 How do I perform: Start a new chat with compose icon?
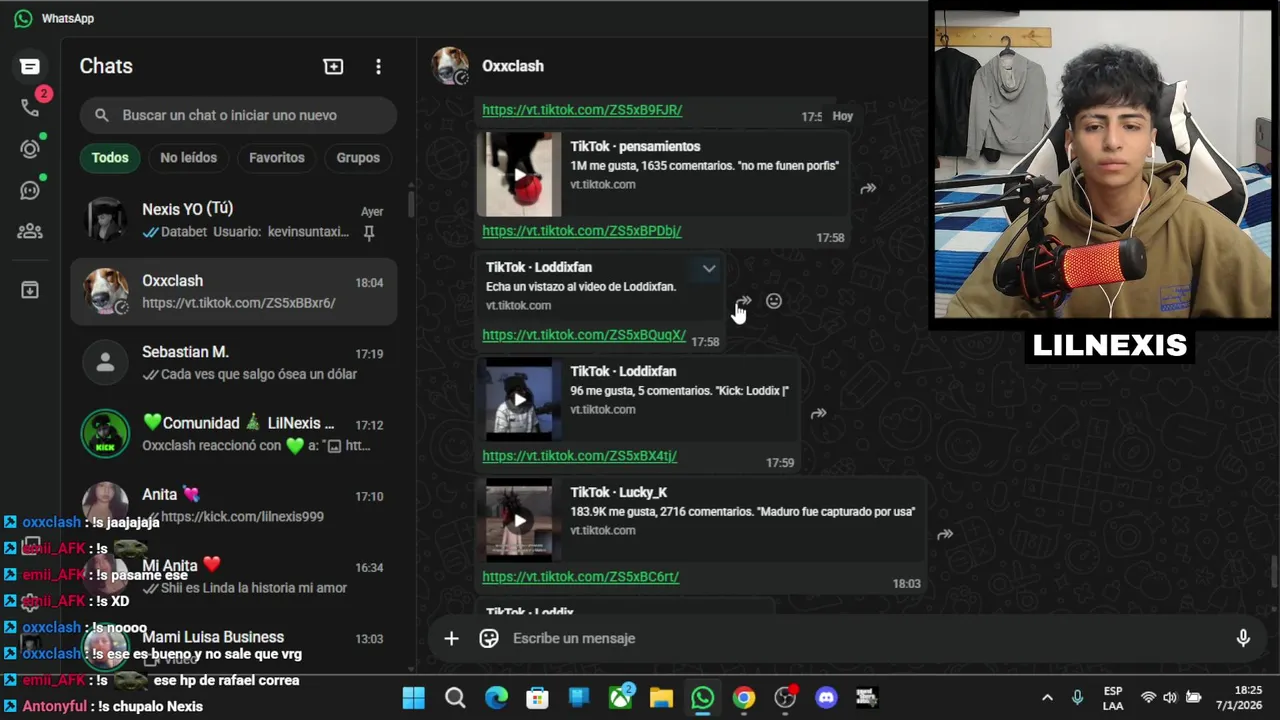333,66
